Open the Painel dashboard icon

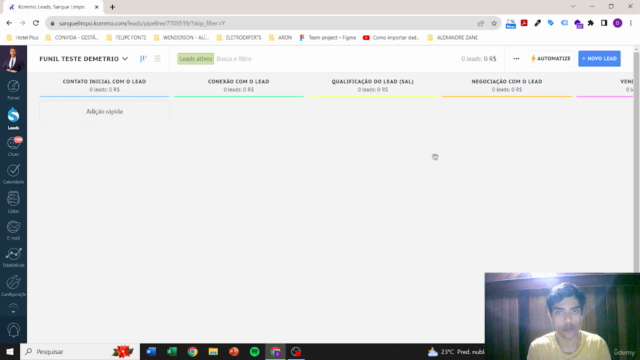[13, 90]
